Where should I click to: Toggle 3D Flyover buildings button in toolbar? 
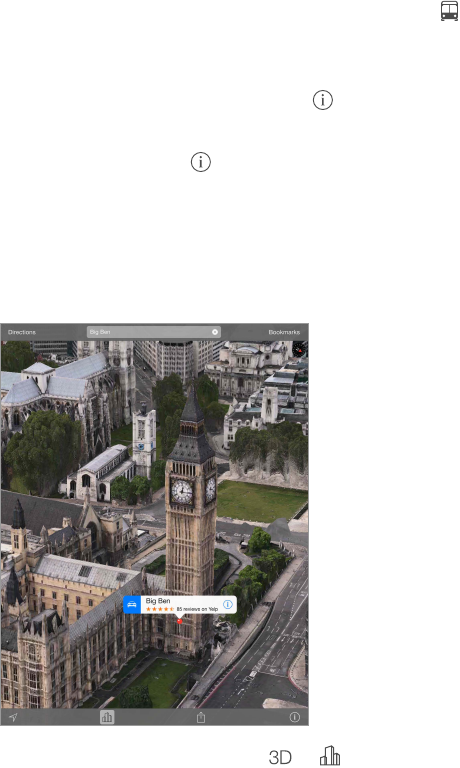[x=107, y=718]
